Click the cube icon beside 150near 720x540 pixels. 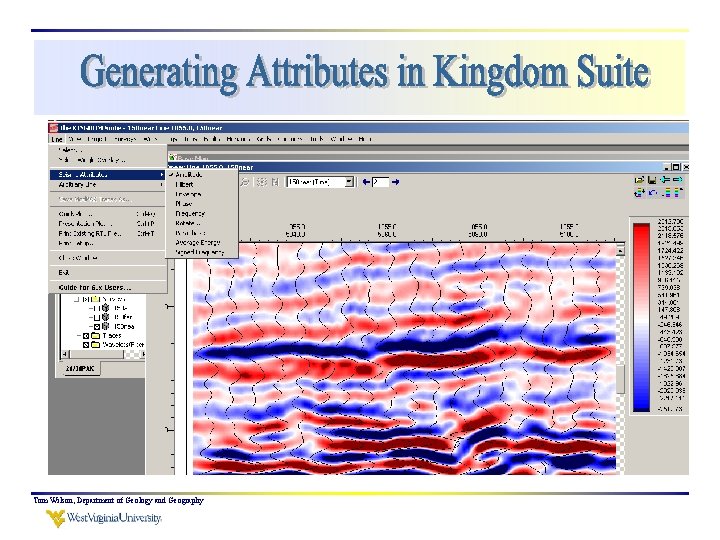coord(106,326)
